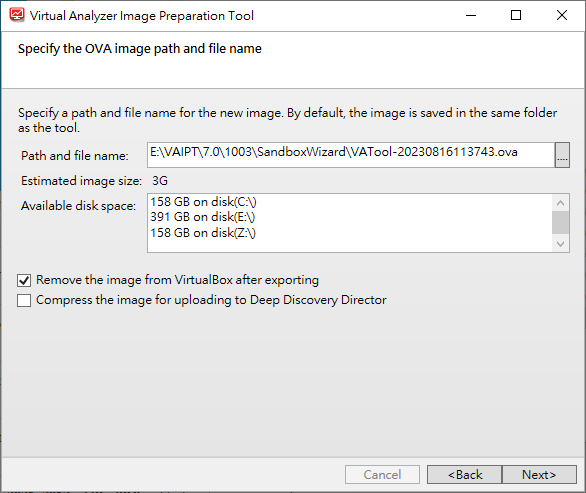586x493 pixels.
Task: Click the disk space list scroll up arrow
Action: (x=560, y=203)
